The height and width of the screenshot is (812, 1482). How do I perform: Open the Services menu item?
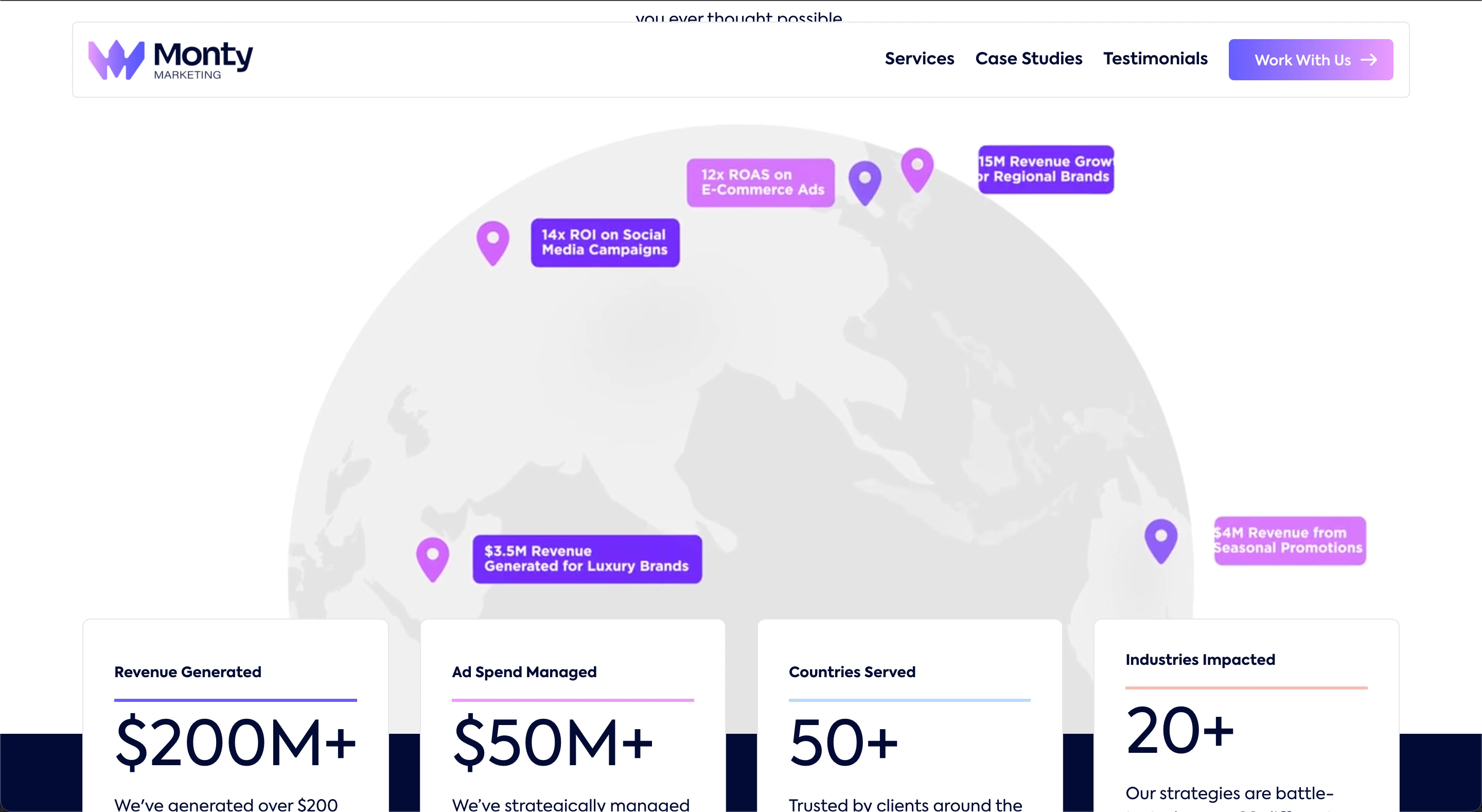(920, 59)
